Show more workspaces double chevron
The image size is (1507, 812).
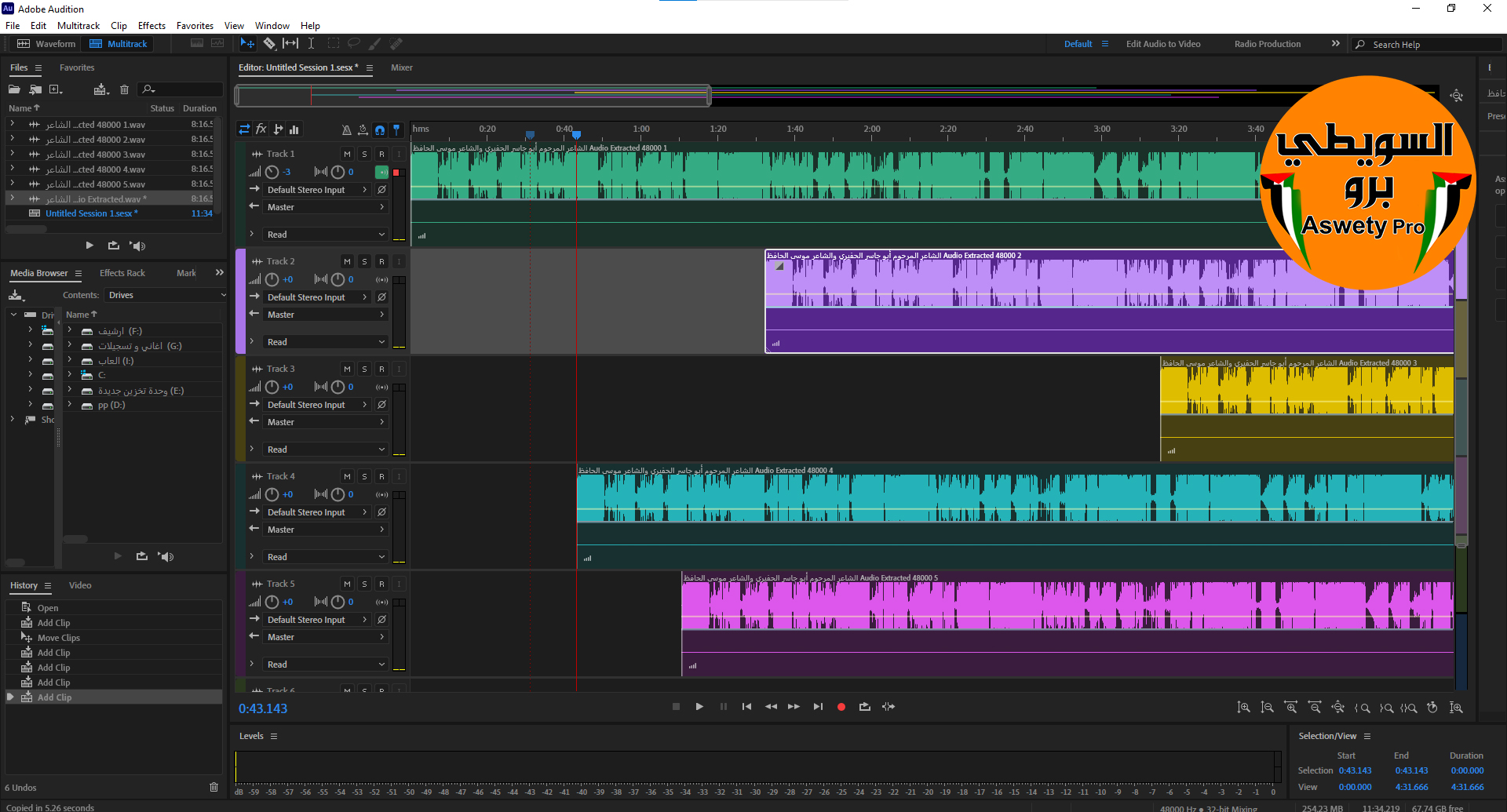pos(1335,44)
